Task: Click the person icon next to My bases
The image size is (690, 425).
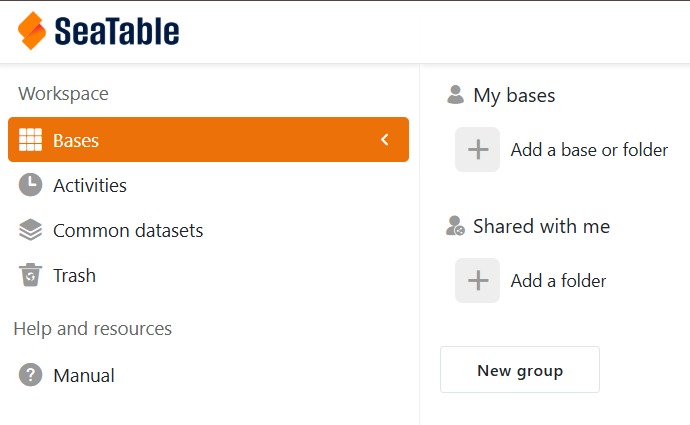Action: tap(455, 95)
